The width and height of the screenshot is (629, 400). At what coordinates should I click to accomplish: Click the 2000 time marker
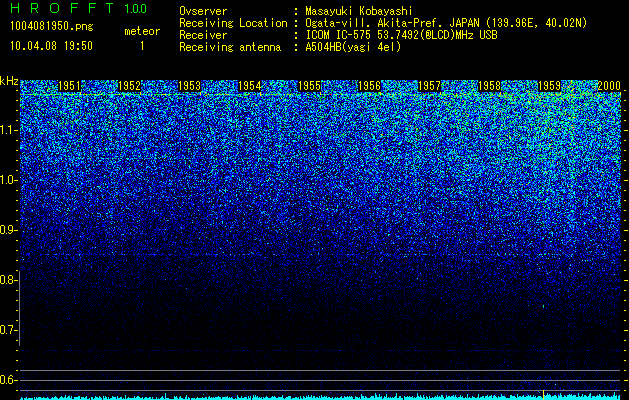[609, 86]
